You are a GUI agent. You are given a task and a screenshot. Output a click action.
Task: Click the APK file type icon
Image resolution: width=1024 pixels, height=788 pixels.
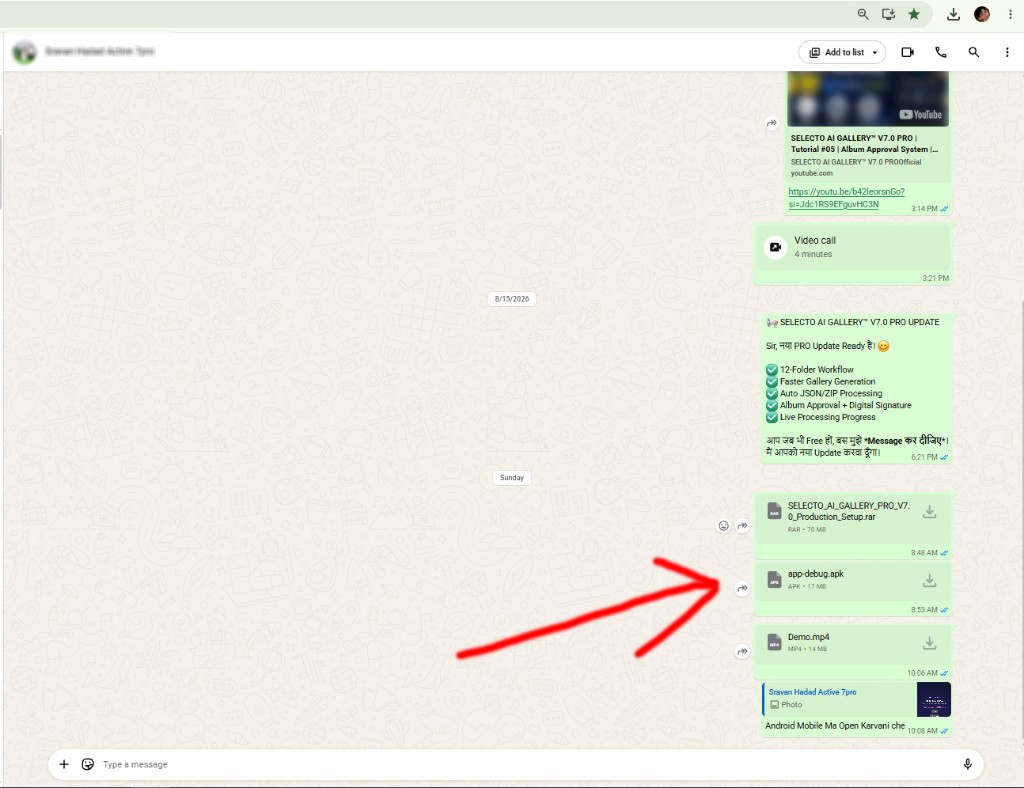774,580
